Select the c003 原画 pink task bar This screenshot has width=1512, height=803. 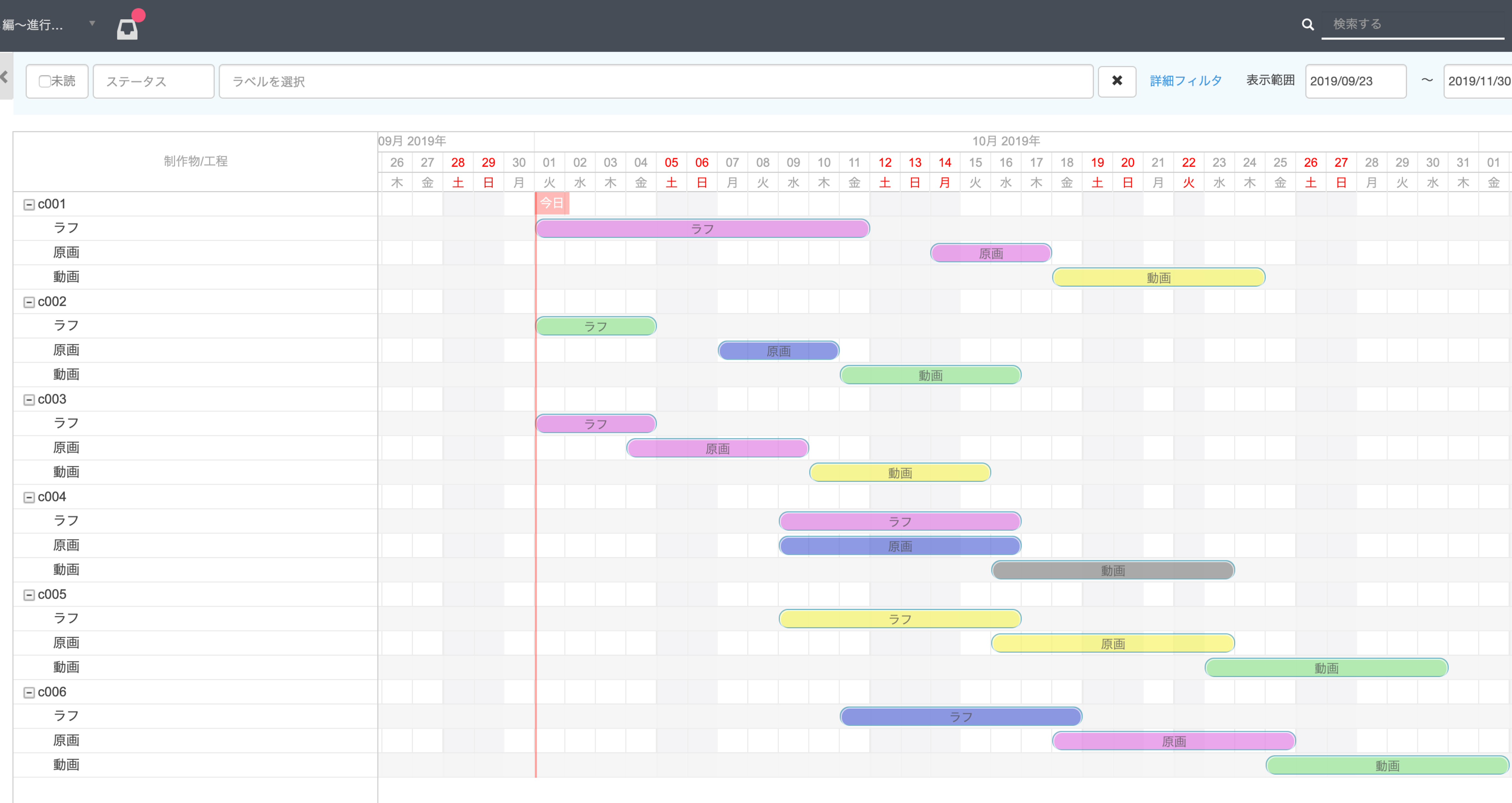click(x=717, y=448)
